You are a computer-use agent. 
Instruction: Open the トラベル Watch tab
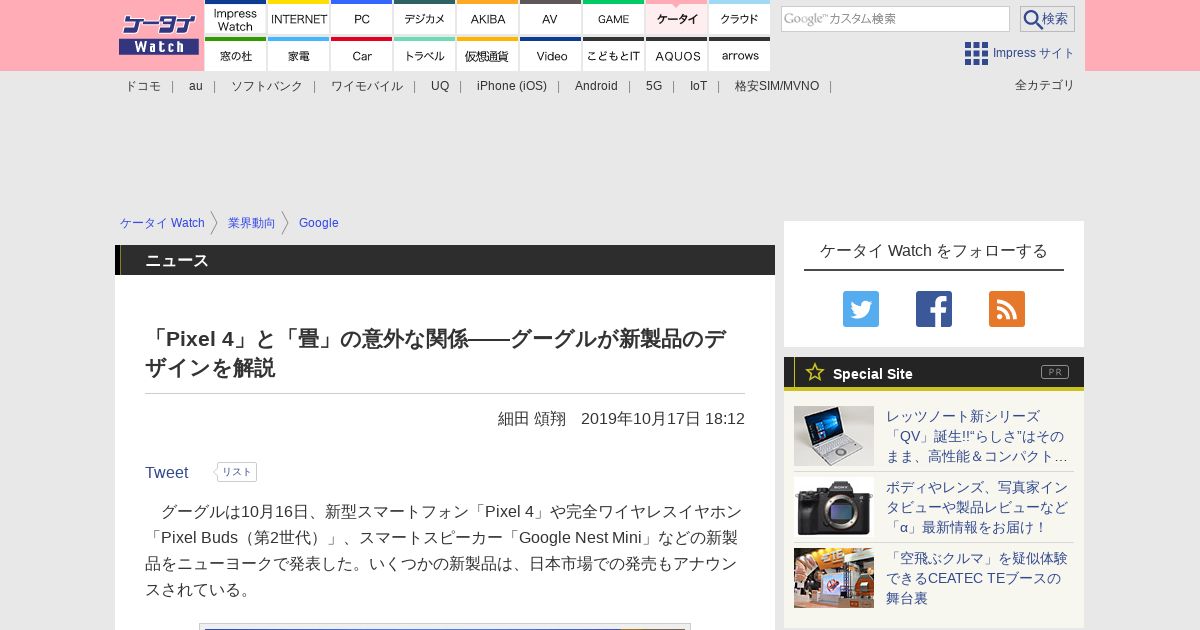tap(425, 55)
